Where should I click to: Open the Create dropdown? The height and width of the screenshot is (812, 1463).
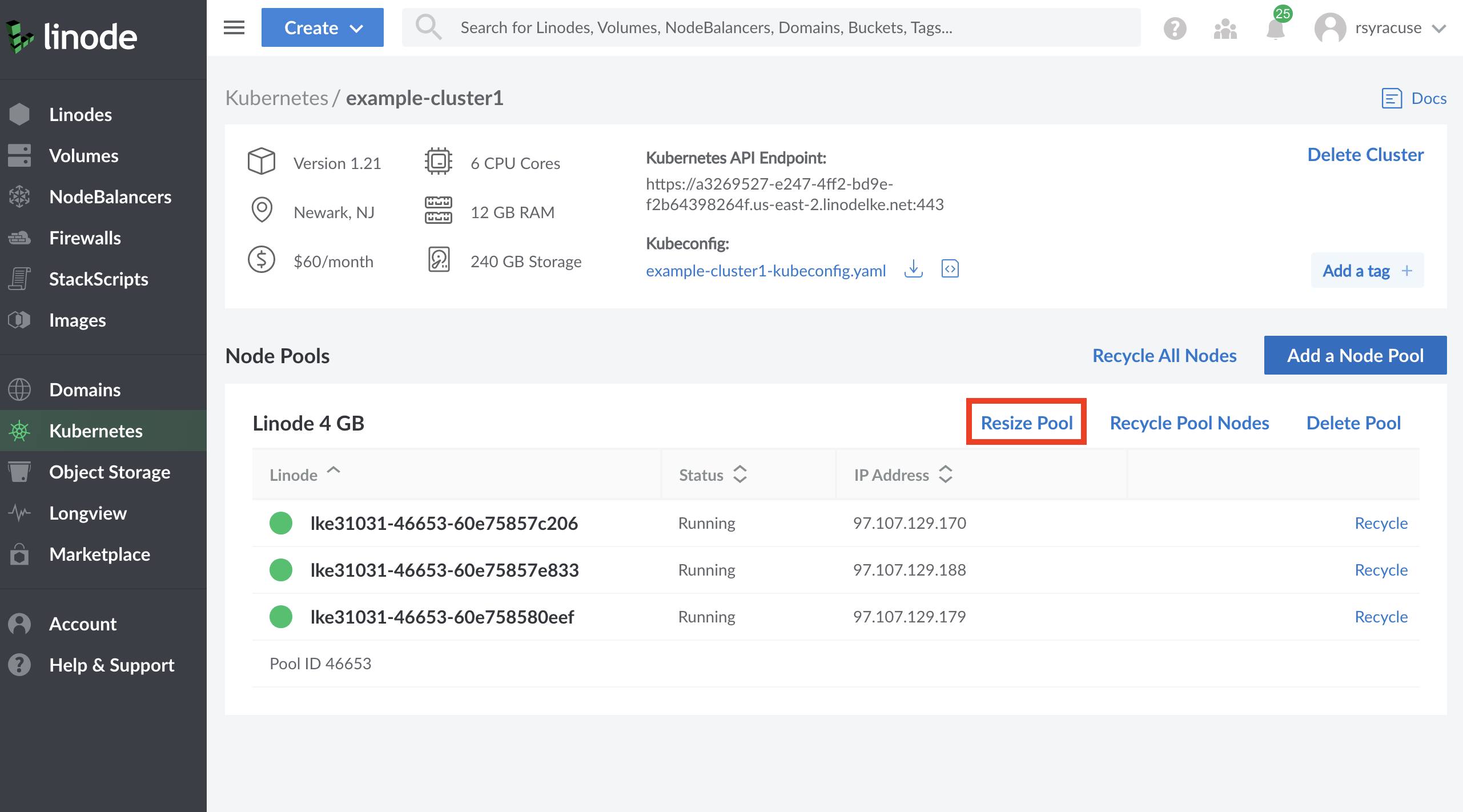click(x=322, y=27)
